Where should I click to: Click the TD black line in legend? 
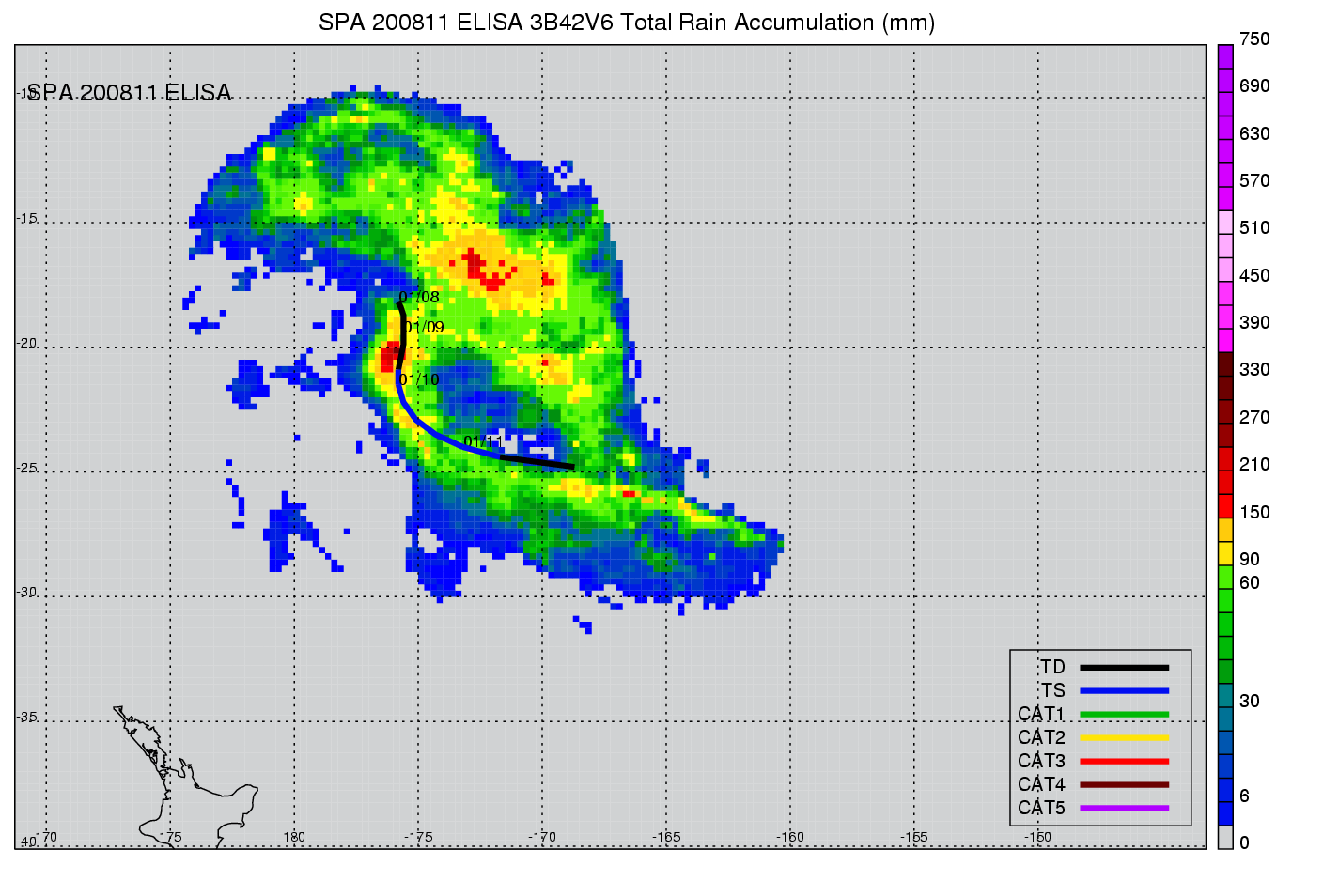click(x=1124, y=668)
